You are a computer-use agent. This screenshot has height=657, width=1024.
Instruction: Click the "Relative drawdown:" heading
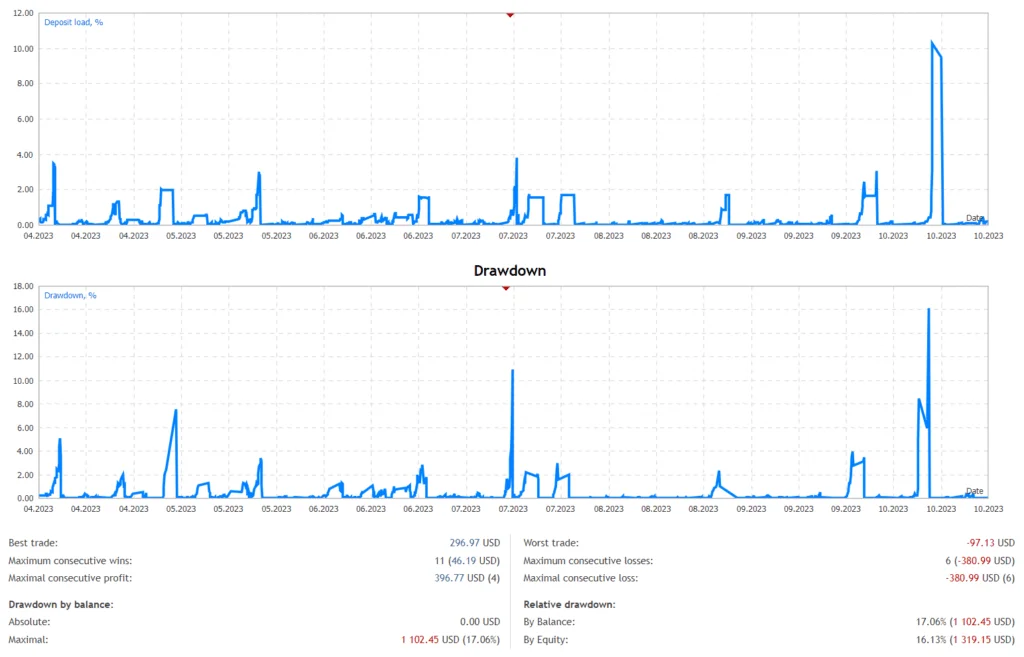[570, 603]
